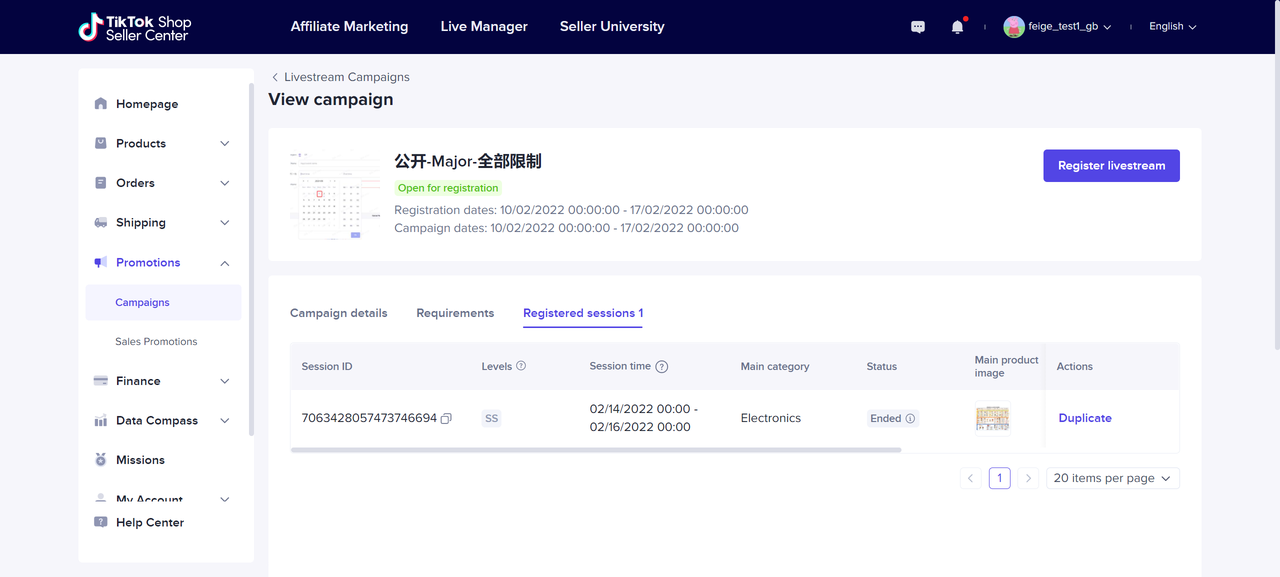Click the Duplicate action link
Viewport: 1280px width, 577px height.
(1085, 418)
